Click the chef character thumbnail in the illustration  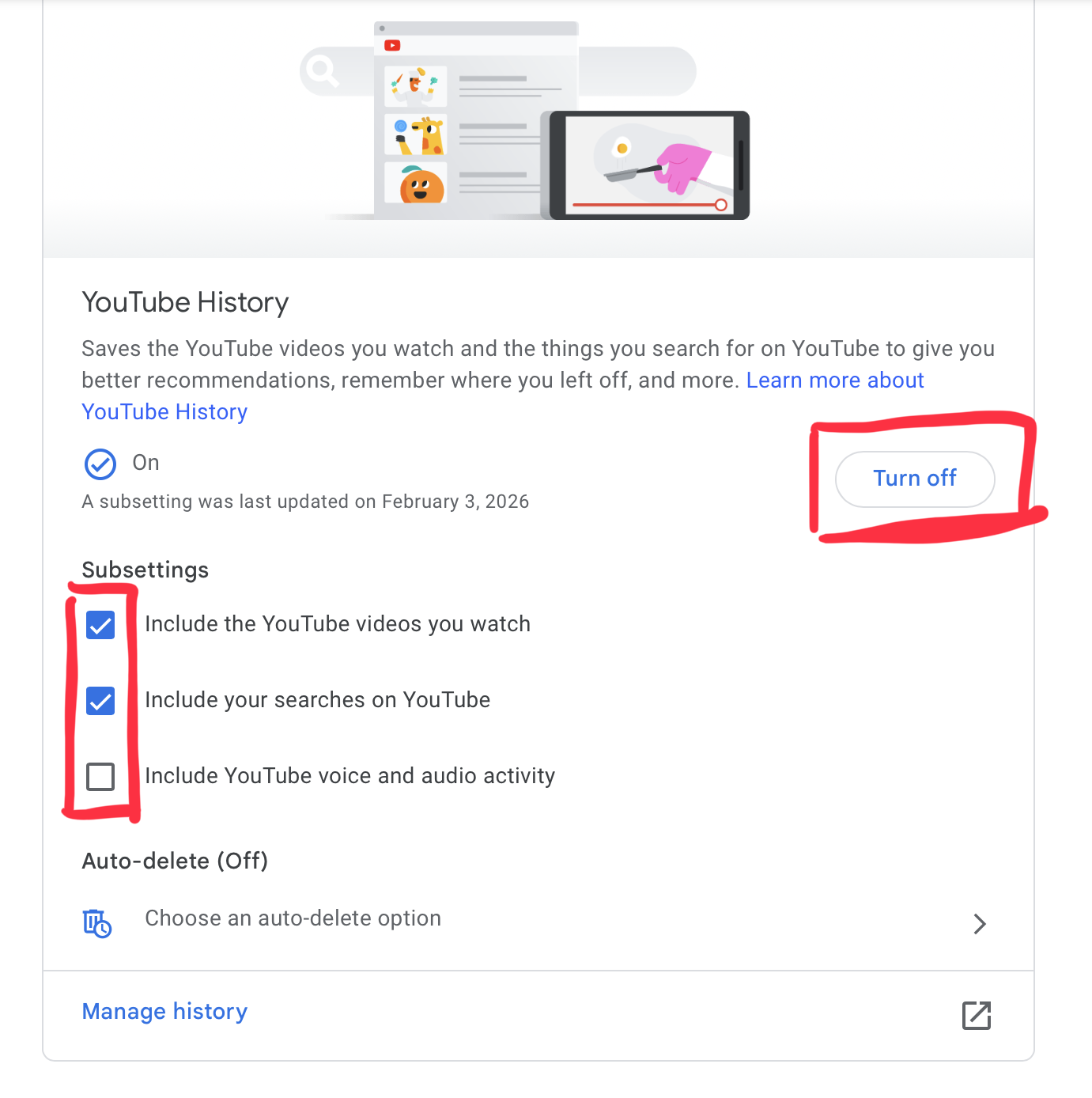point(415,85)
